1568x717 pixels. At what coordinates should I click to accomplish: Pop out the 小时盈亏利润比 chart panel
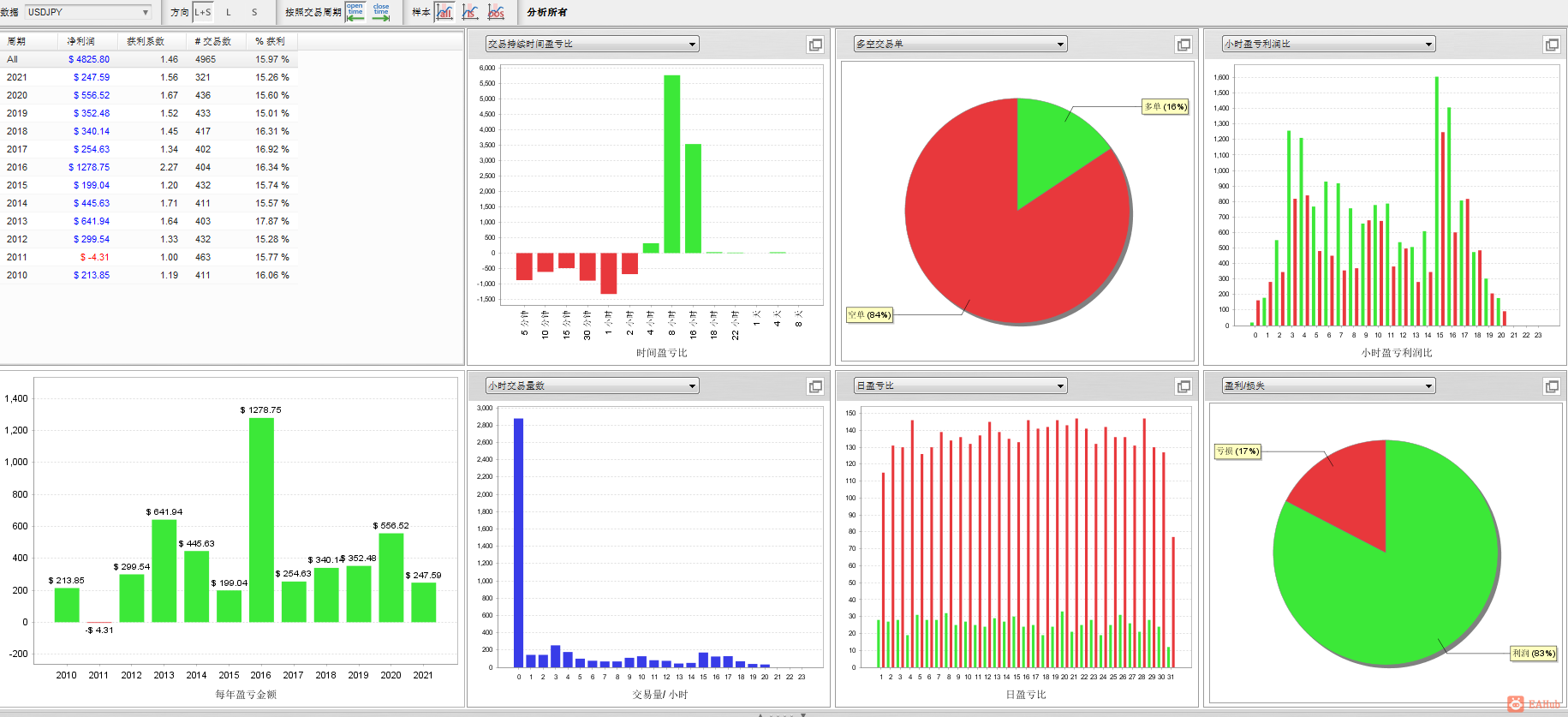pyautogui.click(x=1552, y=45)
